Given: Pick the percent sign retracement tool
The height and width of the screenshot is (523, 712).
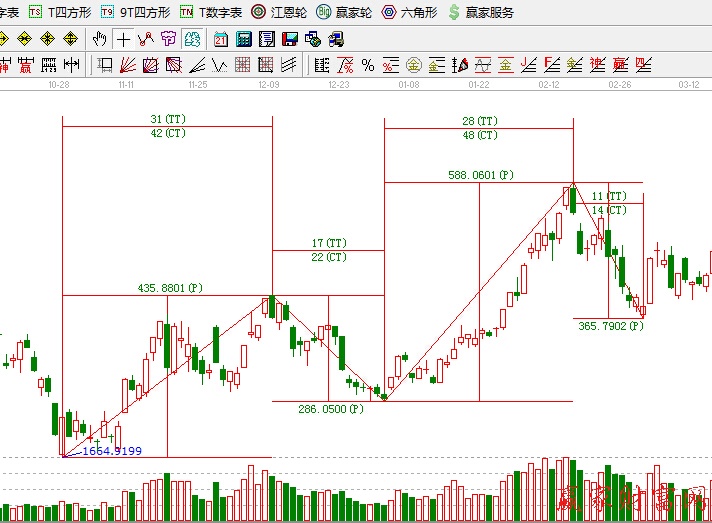Looking at the screenshot, I should point(368,65).
